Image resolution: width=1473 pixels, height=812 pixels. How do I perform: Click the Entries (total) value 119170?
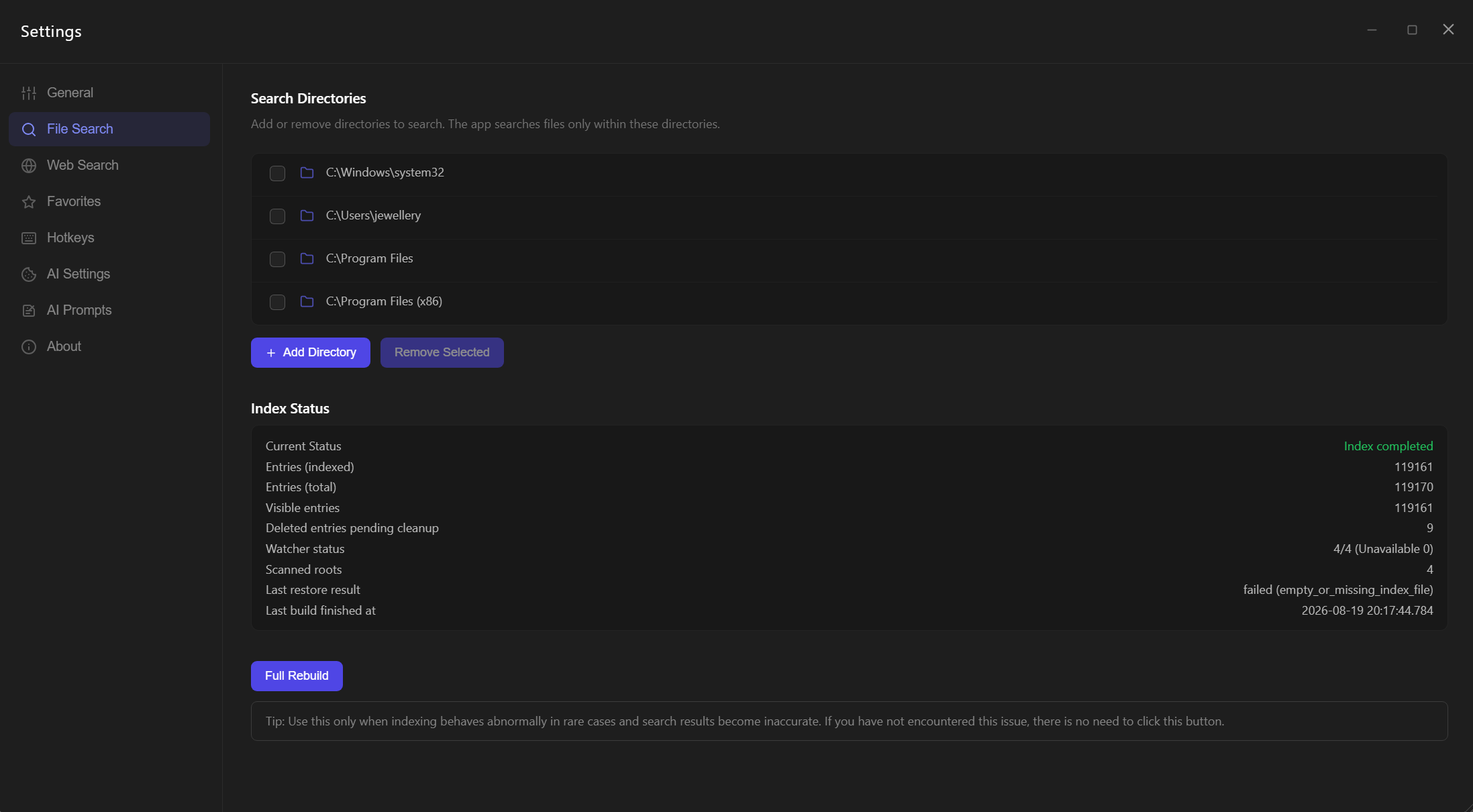(1413, 487)
